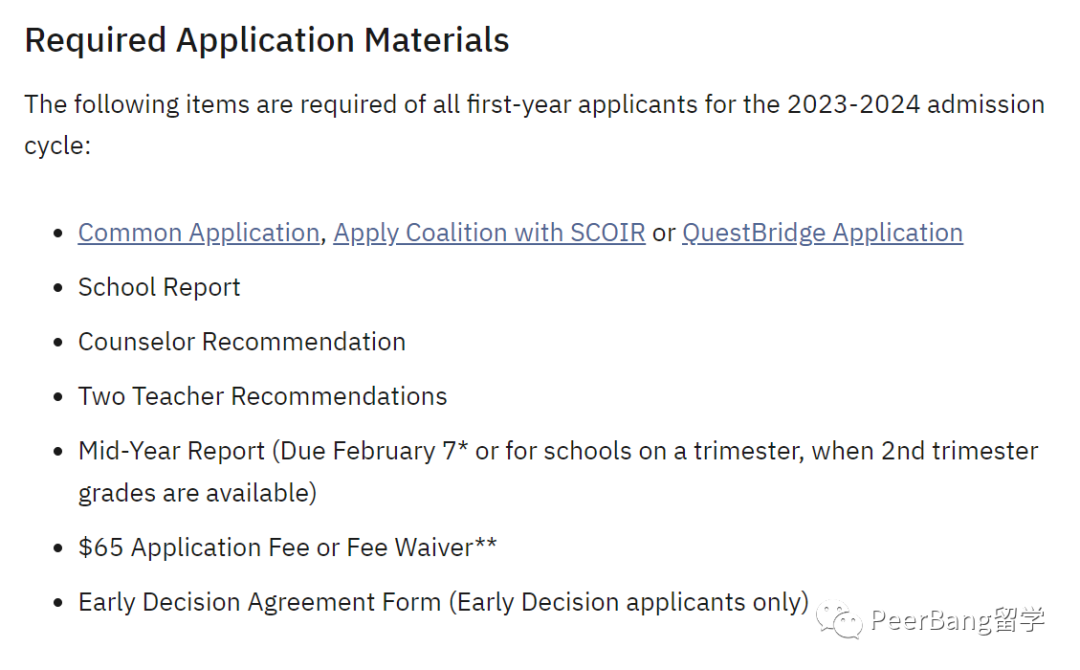
Task: Click the PeerBang watermark text
Action: [x=957, y=620]
